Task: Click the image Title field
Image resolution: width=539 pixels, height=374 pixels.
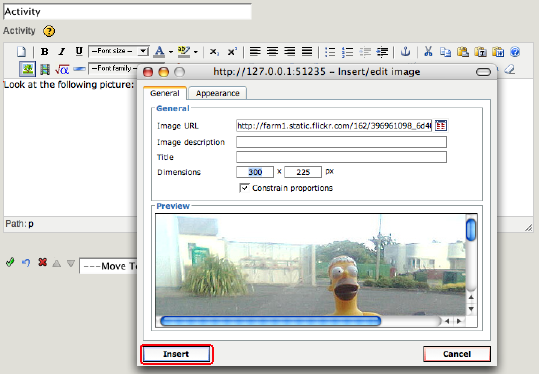Action: (341, 157)
